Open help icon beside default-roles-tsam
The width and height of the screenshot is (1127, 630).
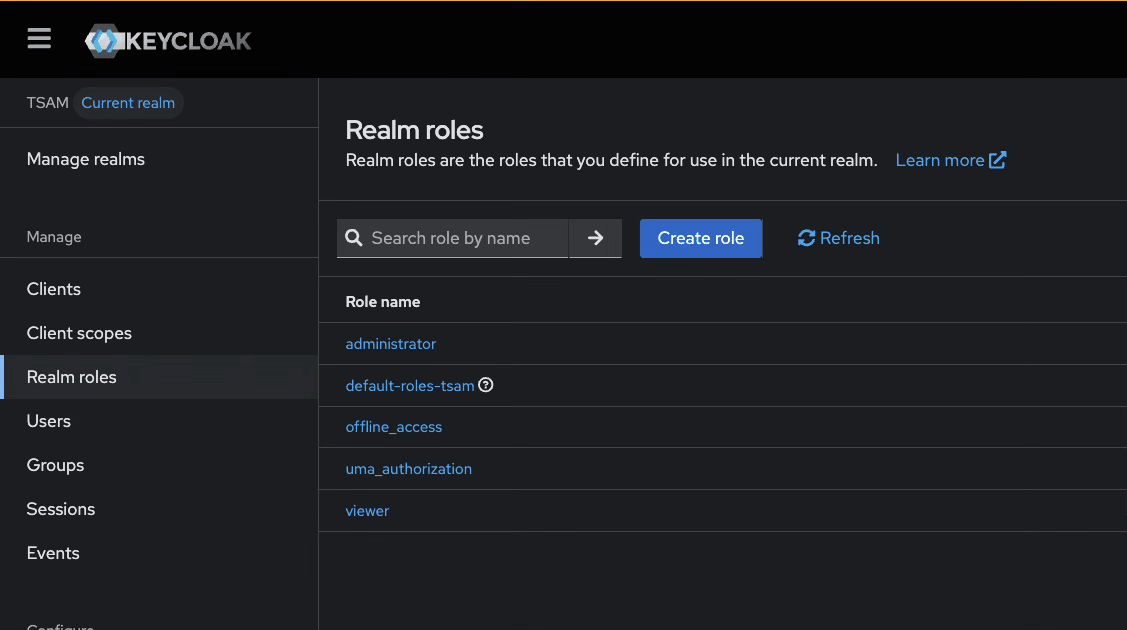[486, 385]
